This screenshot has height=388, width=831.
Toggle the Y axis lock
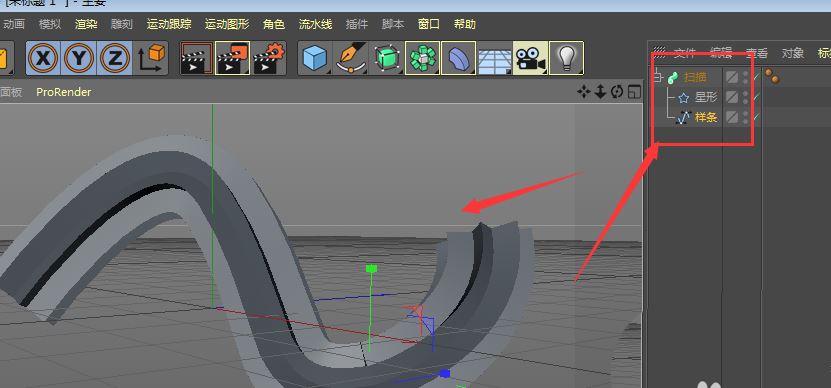[x=79, y=58]
